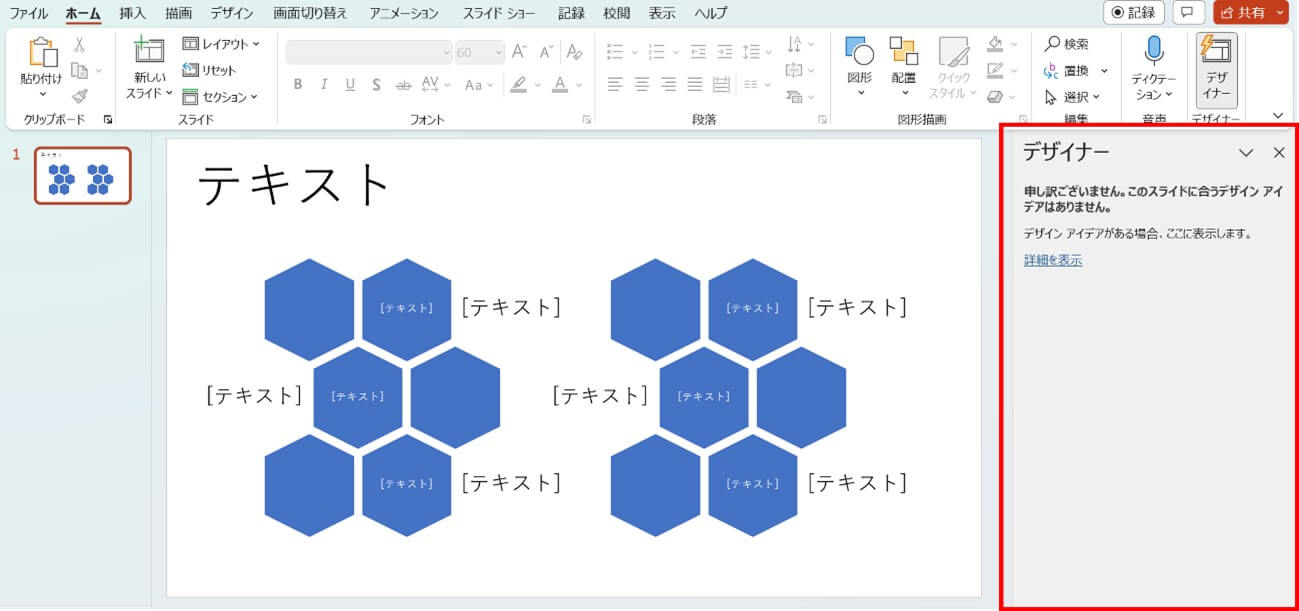
Task: Select slide 1 thumbnail
Action: point(83,176)
